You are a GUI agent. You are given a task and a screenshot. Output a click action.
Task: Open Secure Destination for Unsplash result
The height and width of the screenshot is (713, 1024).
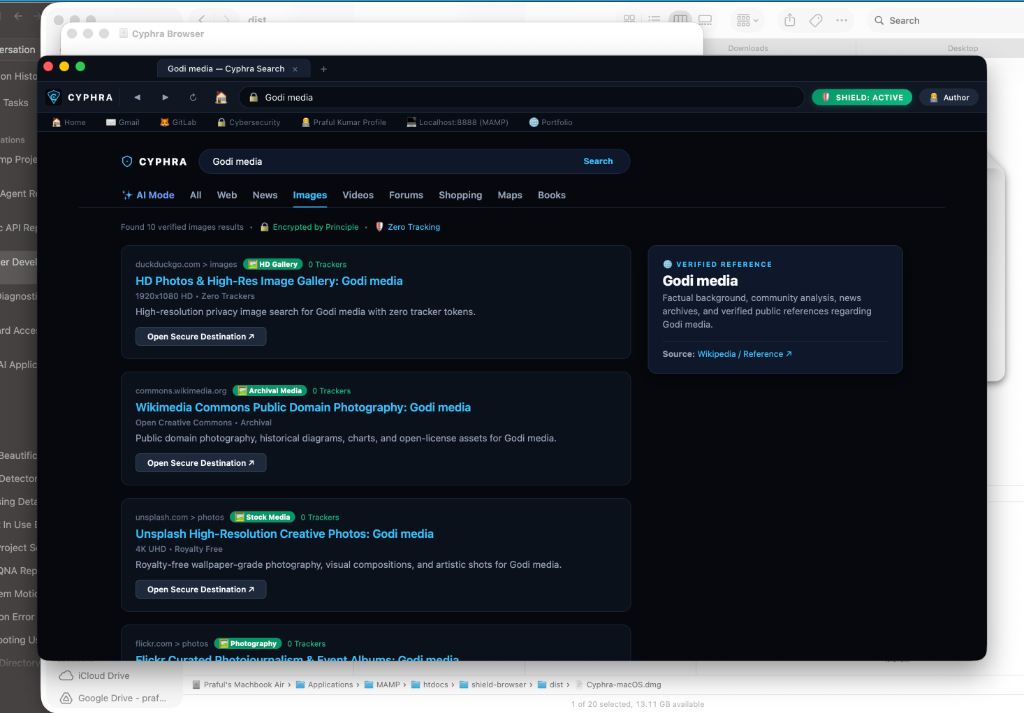click(x=200, y=590)
